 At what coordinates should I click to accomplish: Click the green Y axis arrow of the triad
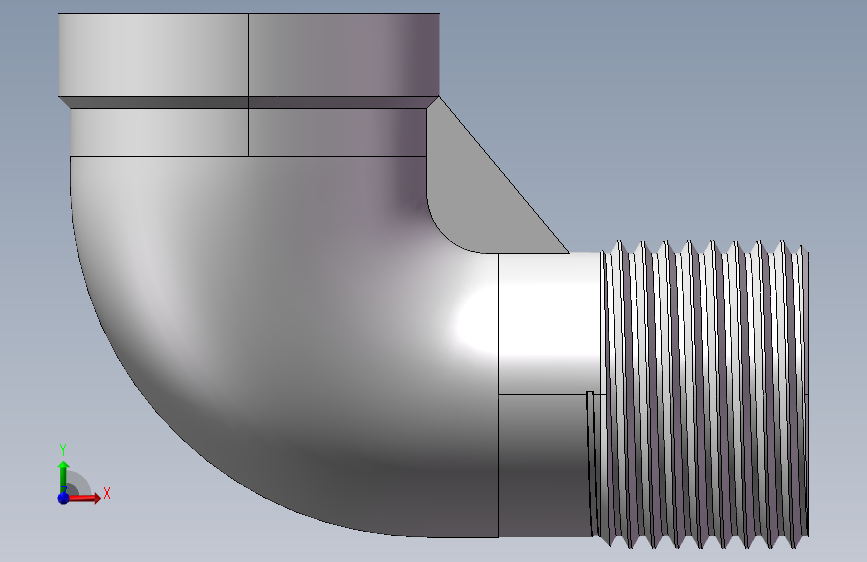[63, 475]
